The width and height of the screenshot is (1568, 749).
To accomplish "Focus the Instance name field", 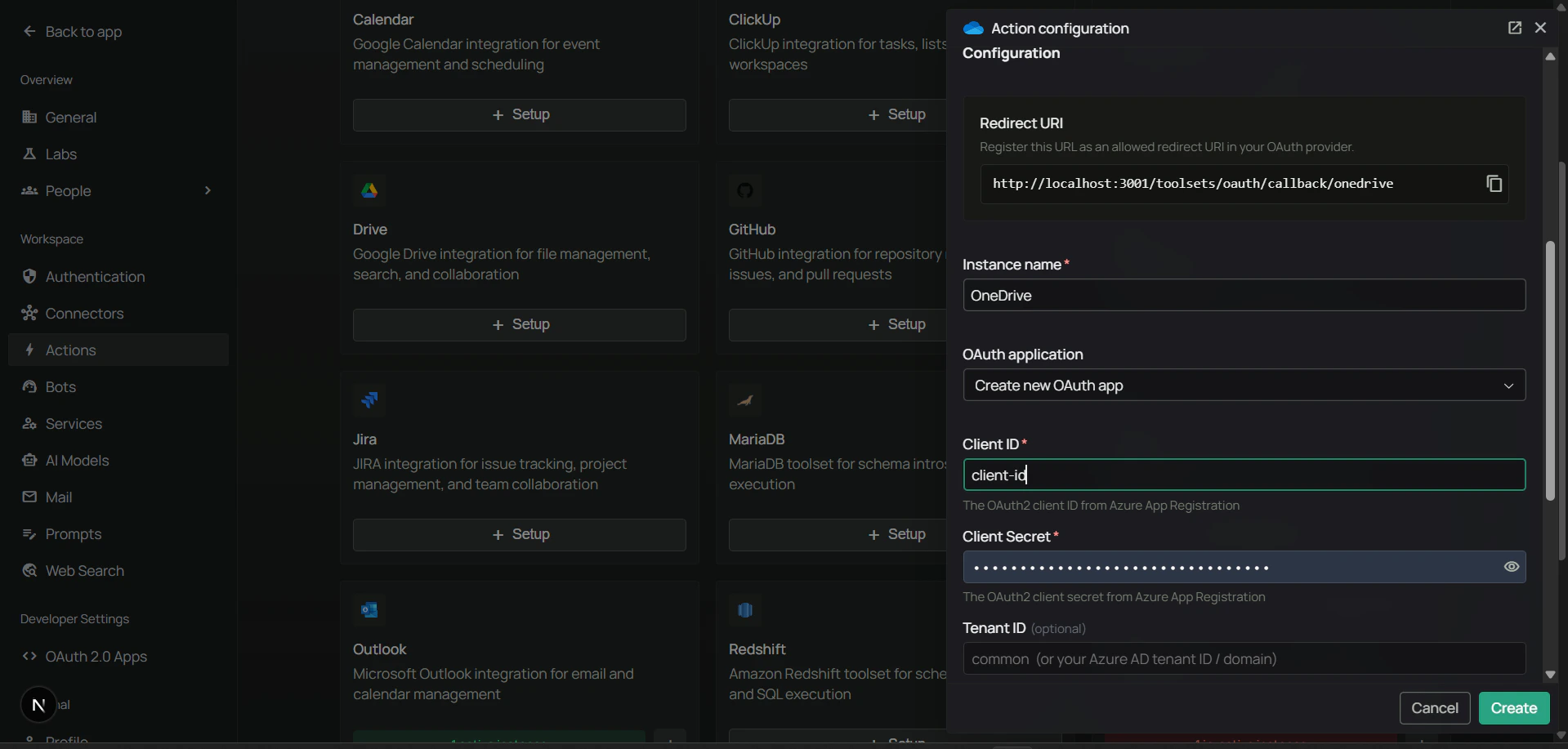I will 1244,295.
